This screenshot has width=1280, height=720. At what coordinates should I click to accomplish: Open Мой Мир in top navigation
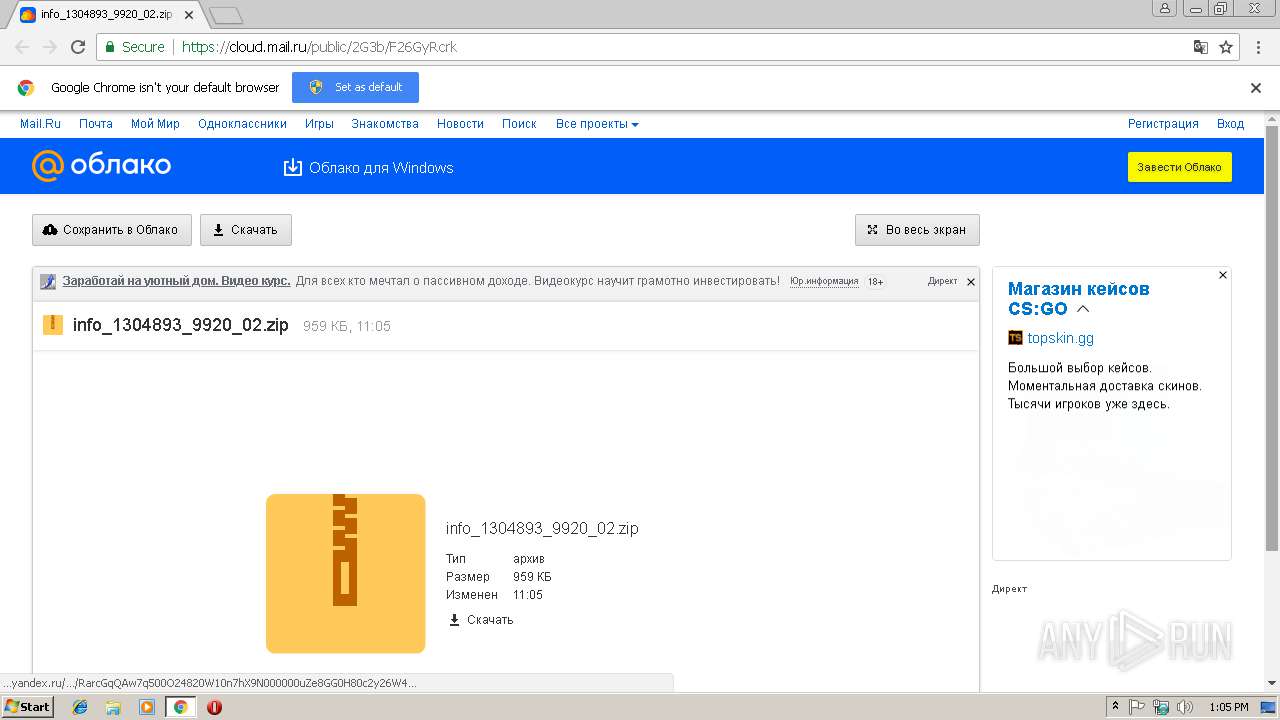coord(155,124)
